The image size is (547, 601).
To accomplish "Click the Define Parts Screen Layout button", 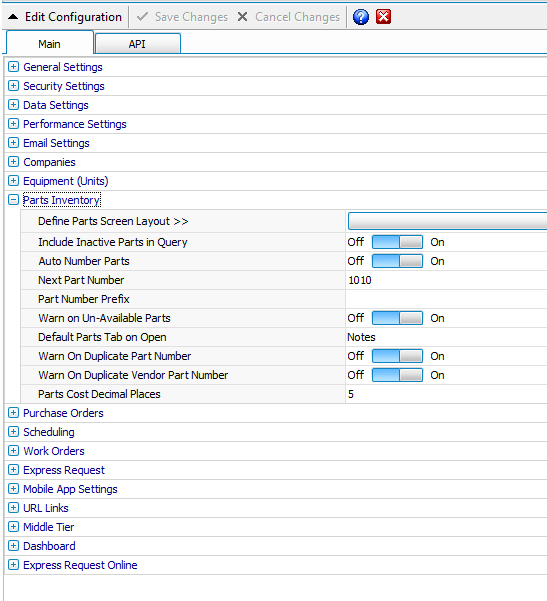I will [x=447, y=221].
